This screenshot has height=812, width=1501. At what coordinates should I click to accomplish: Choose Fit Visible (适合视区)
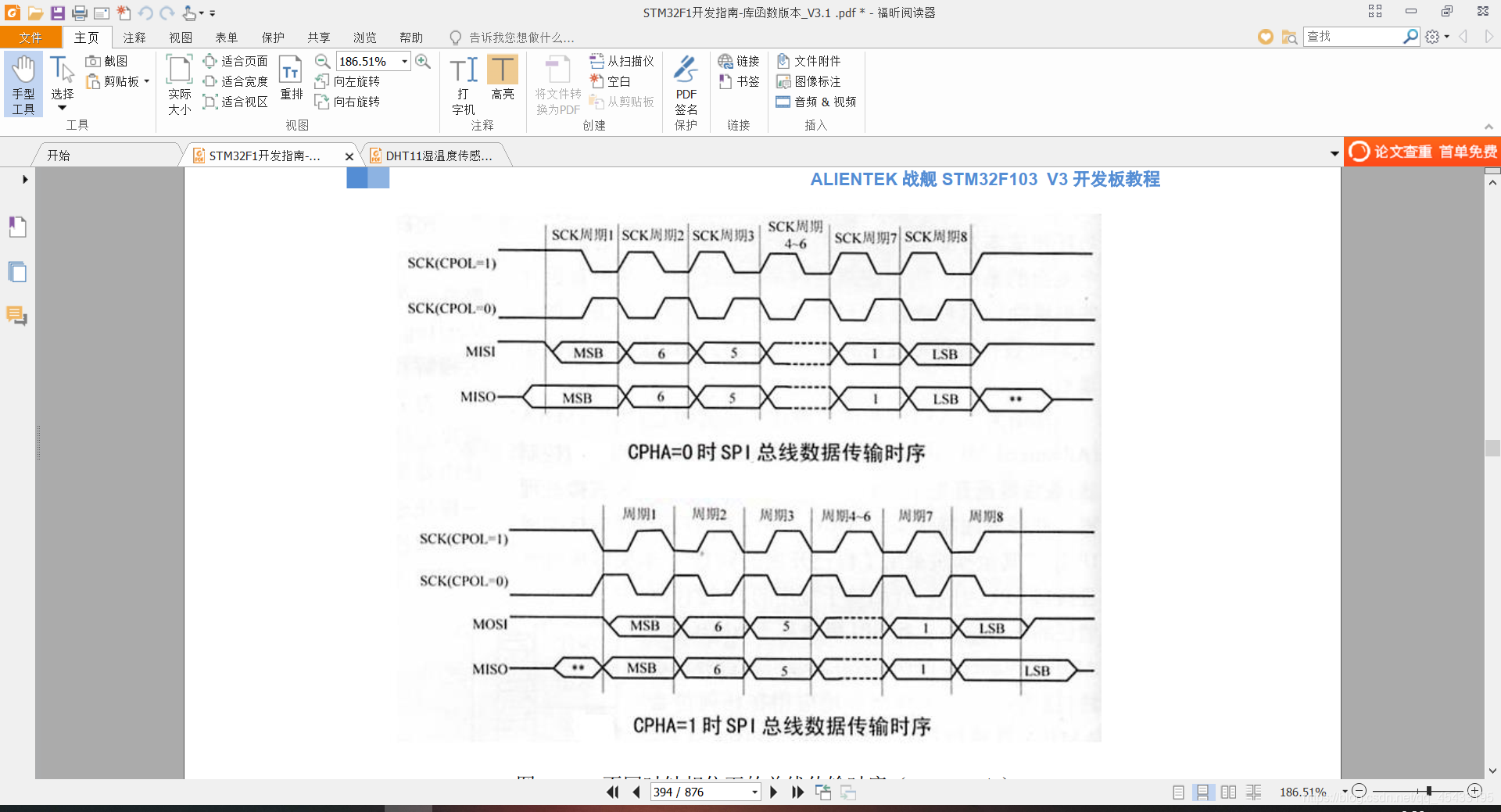click(235, 102)
